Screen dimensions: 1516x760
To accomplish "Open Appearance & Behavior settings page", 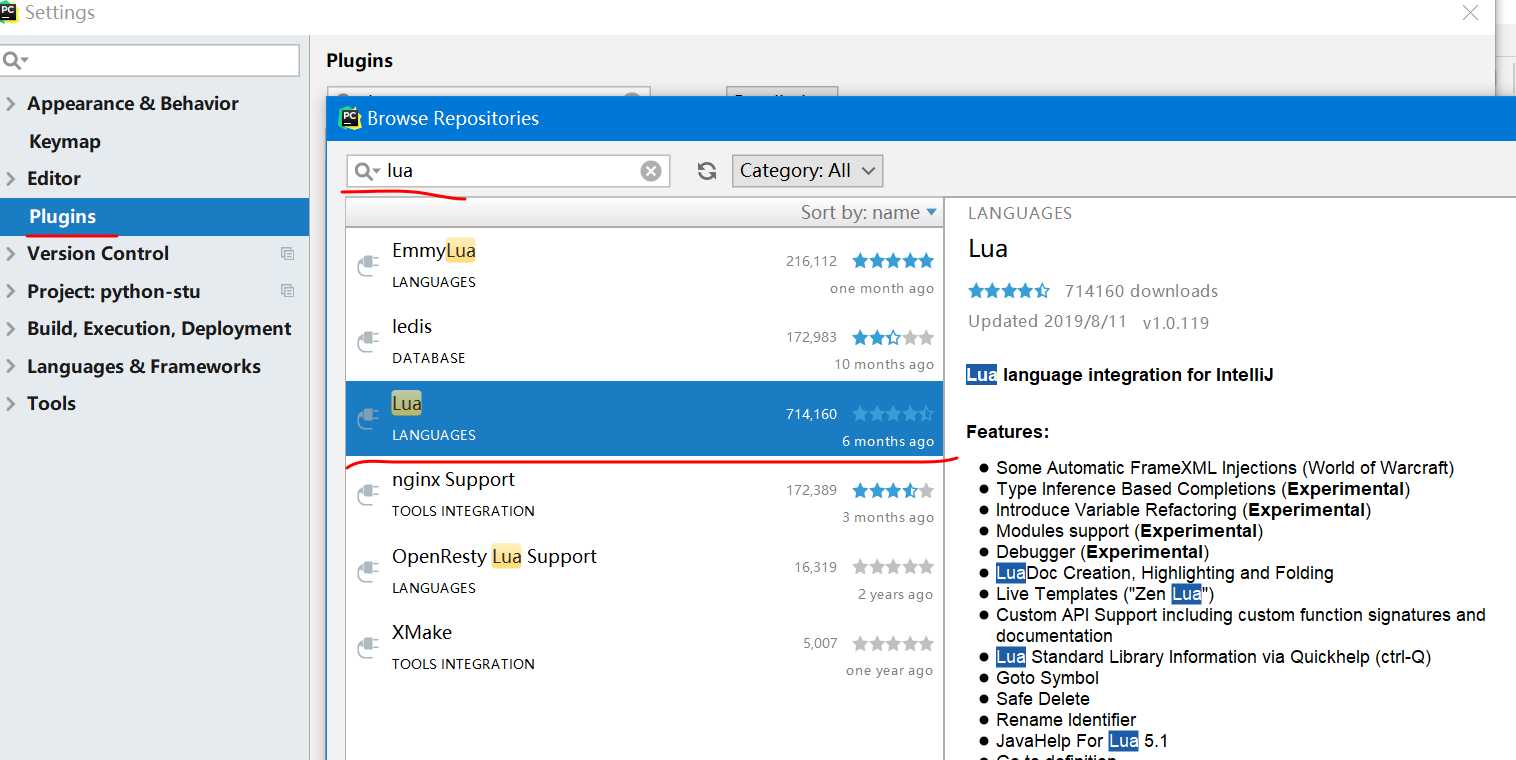I will tap(133, 104).
